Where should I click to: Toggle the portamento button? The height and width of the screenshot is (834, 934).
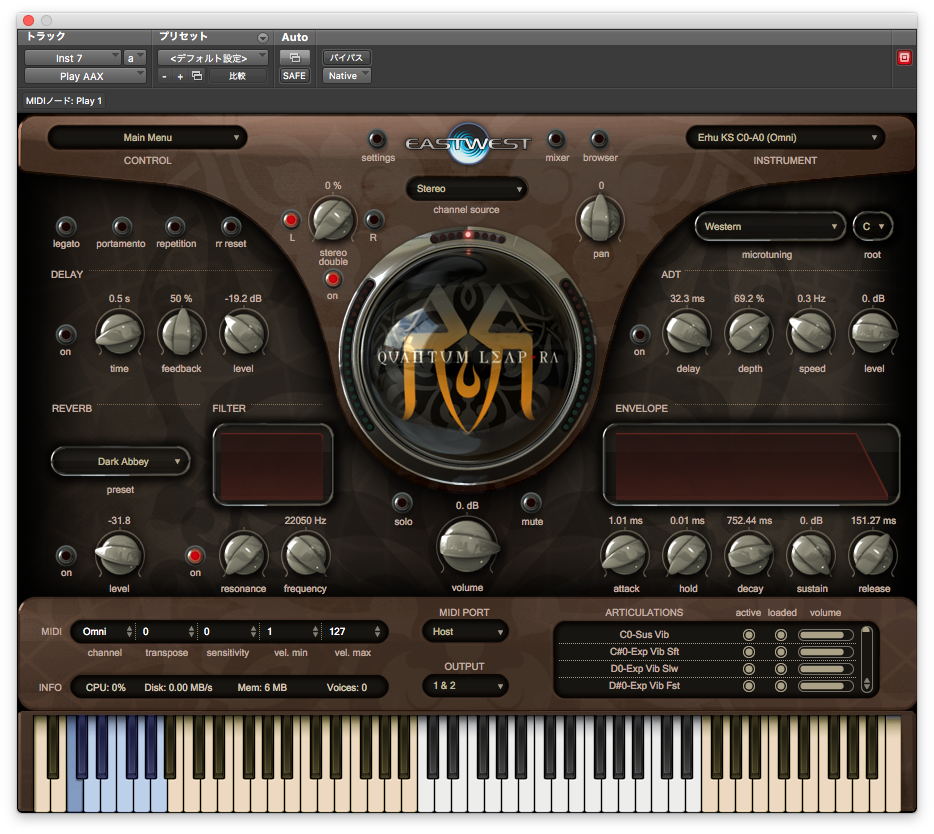click(121, 226)
